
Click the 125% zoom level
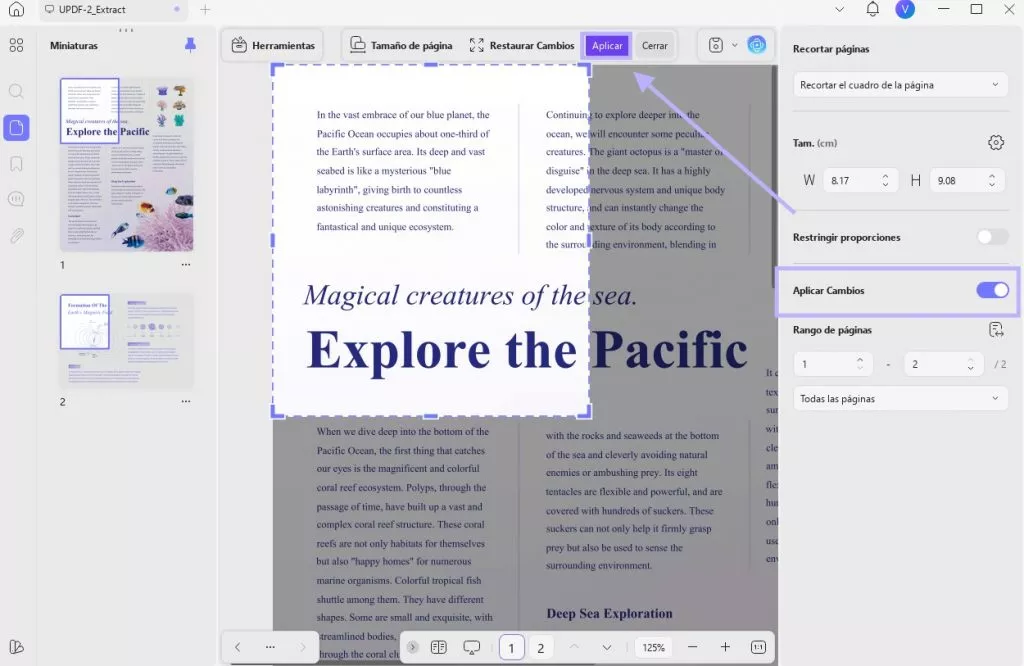pyautogui.click(x=653, y=647)
